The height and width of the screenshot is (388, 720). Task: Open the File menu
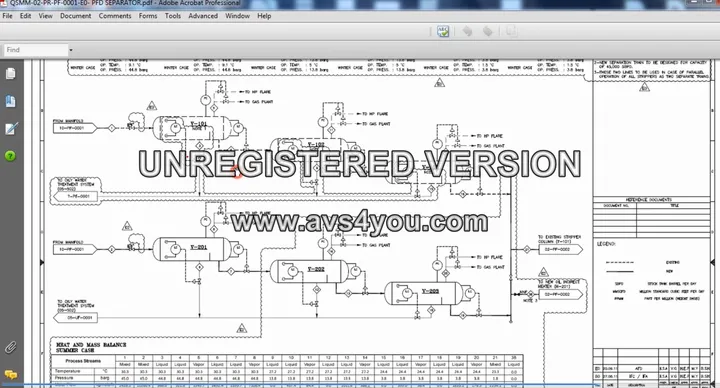click(7, 16)
